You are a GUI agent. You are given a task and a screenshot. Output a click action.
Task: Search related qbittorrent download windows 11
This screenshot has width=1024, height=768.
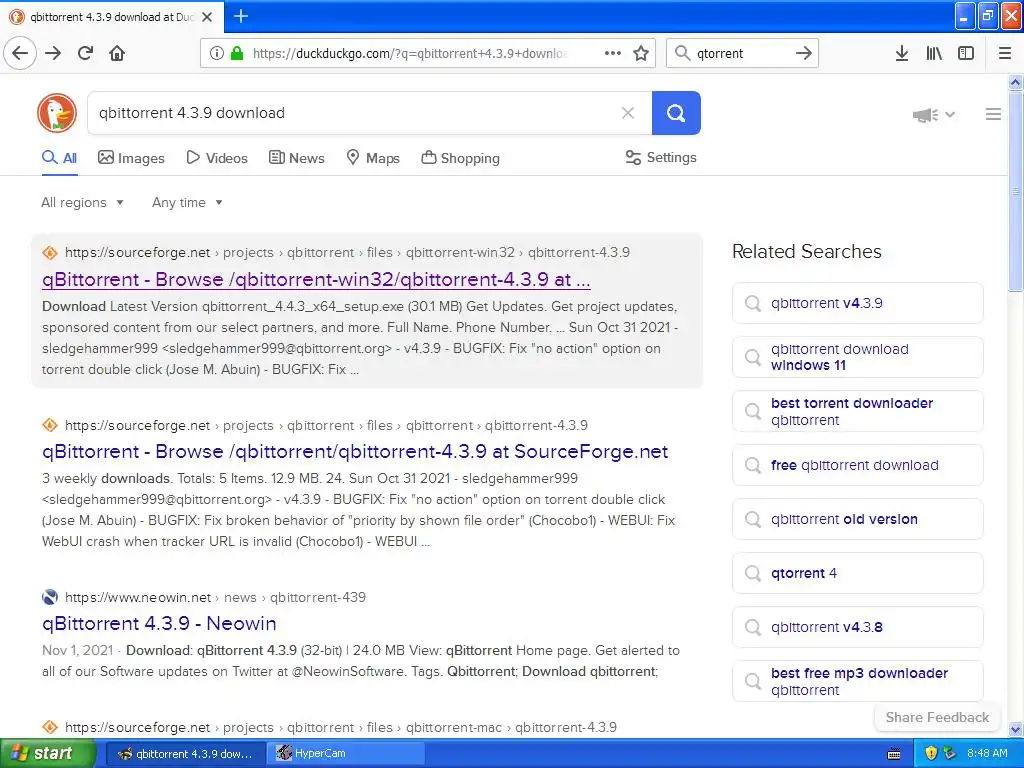tap(857, 357)
